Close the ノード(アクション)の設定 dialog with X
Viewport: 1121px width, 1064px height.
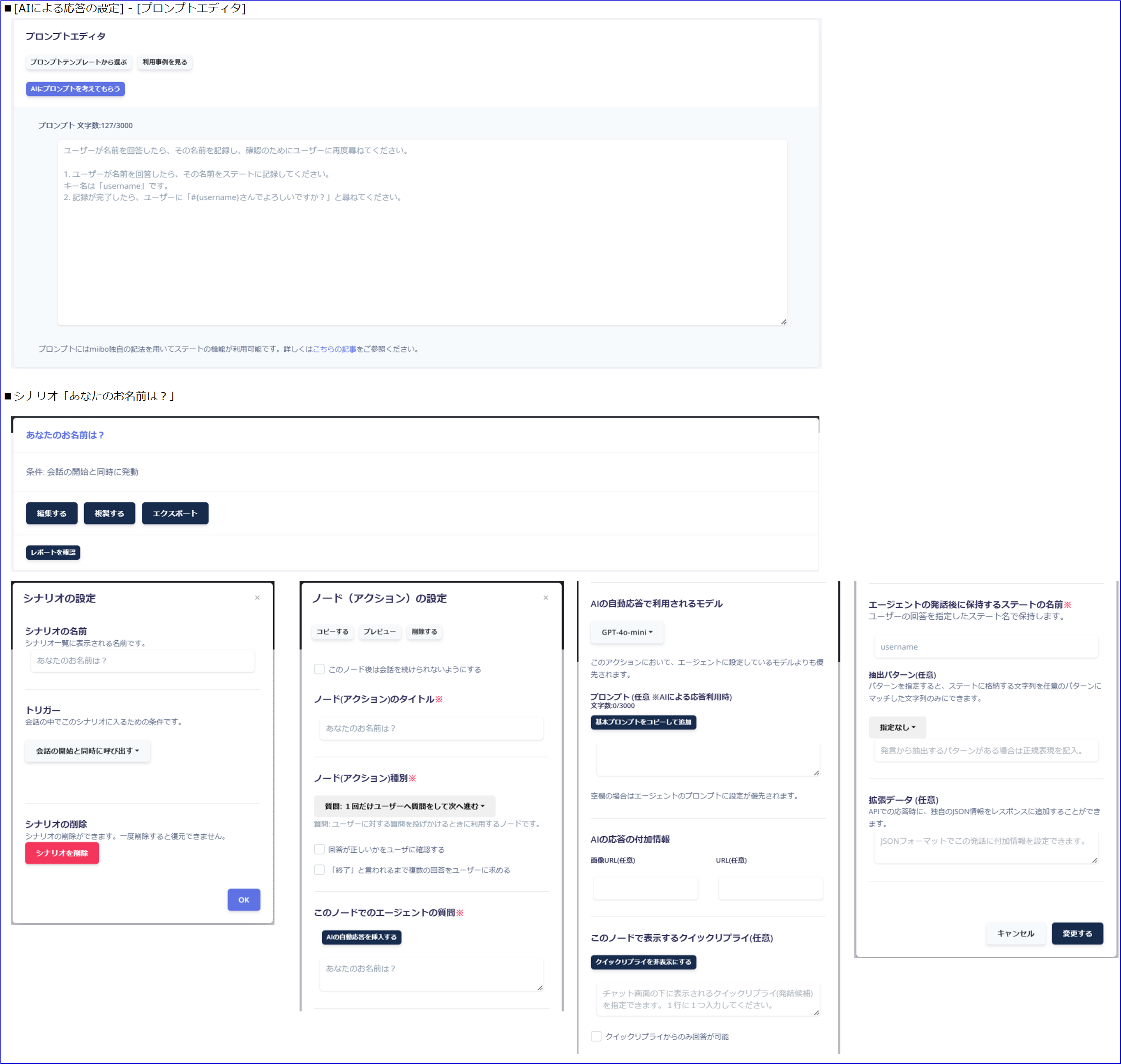pyautogui.click(x=545, y=597)
